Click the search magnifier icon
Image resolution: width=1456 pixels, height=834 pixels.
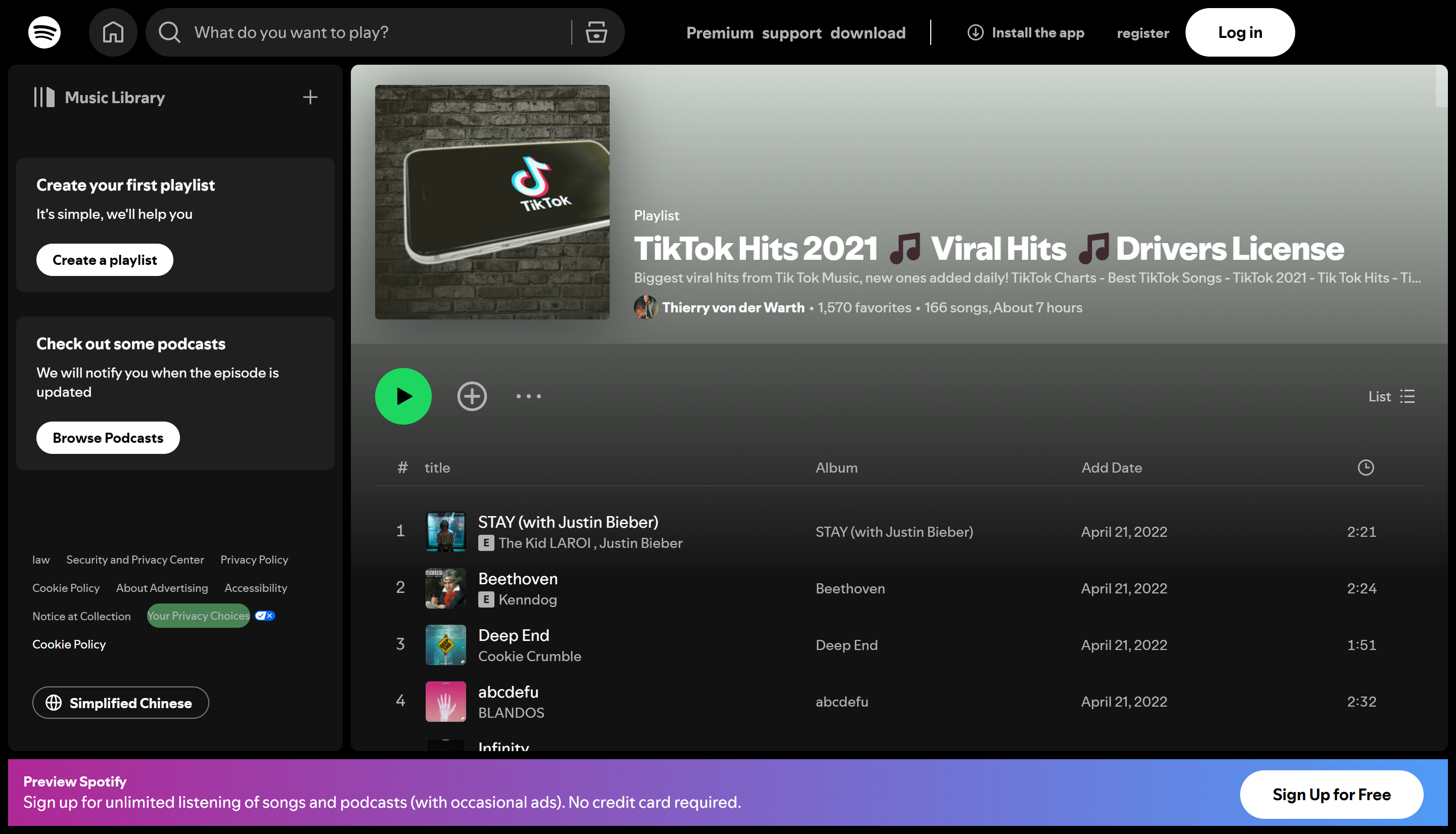(x=169, y=32)
